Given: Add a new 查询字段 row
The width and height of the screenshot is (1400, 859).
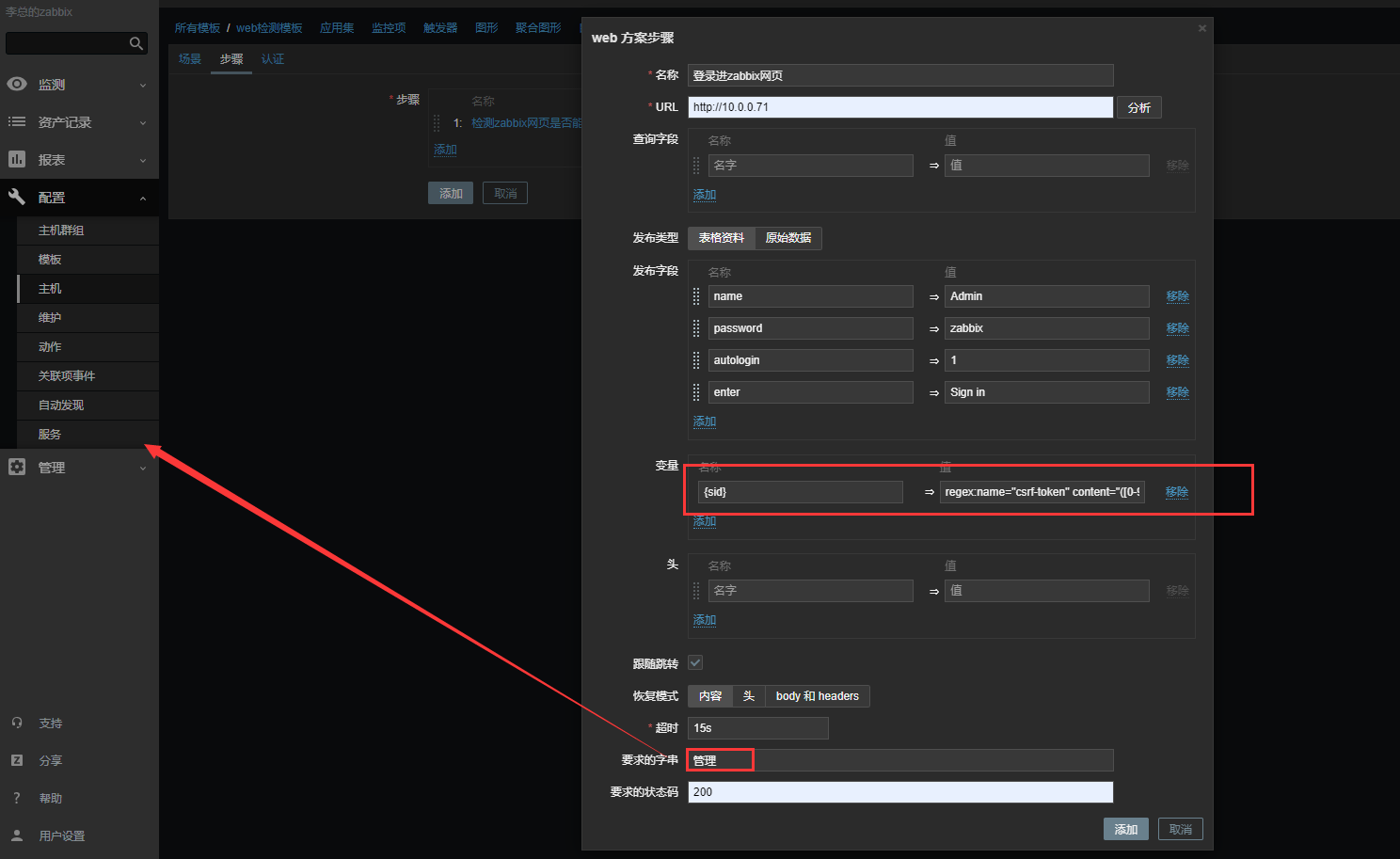Looking at the screenshot, I should [x=705, y=195].
